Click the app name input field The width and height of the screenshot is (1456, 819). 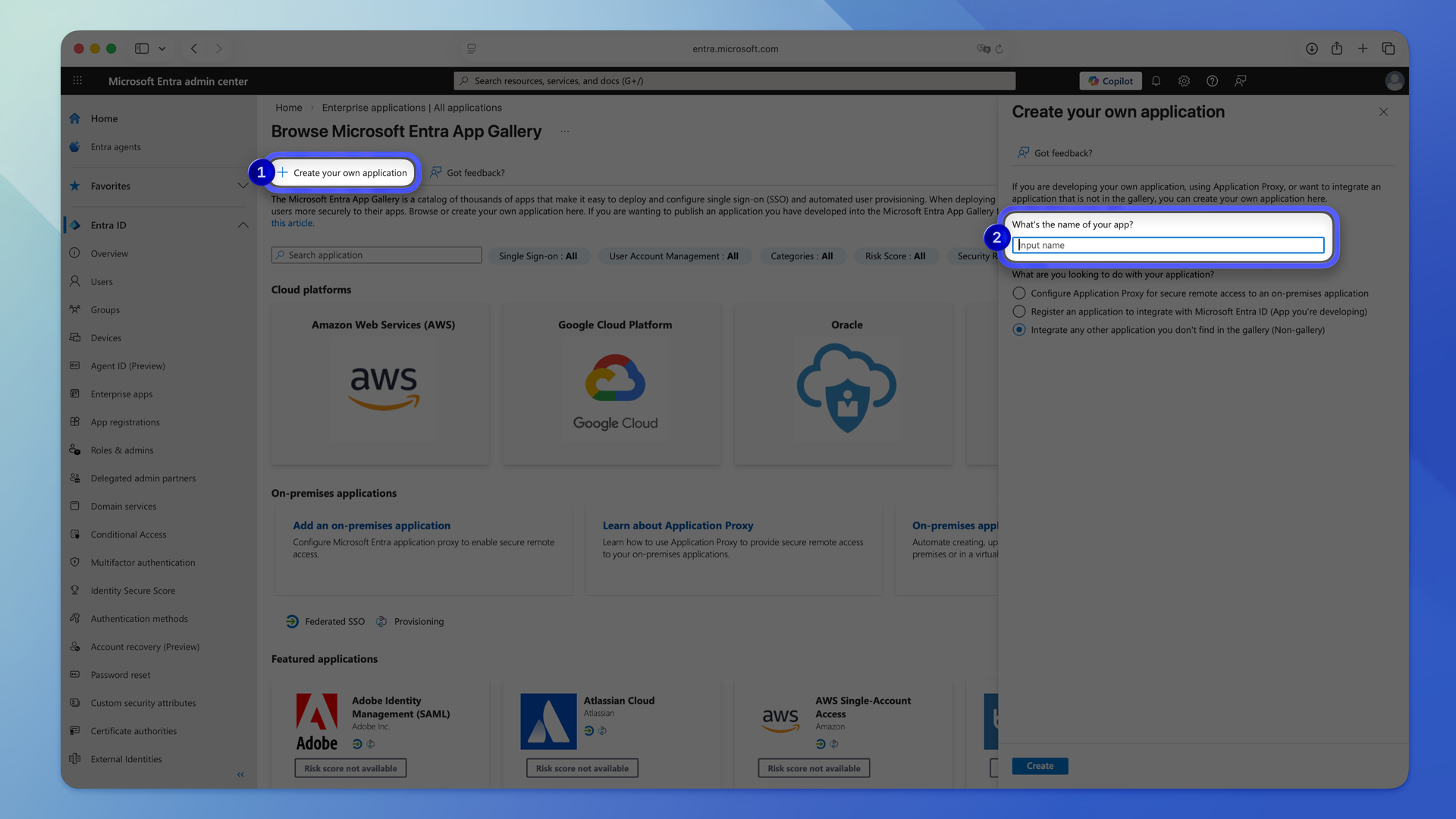[1168, 245]
